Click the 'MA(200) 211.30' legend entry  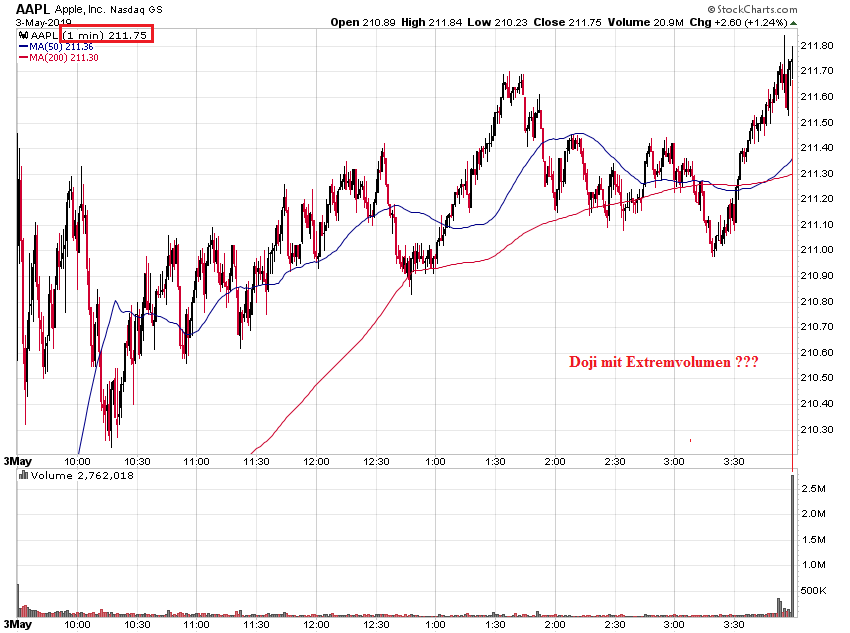(64, 57)
